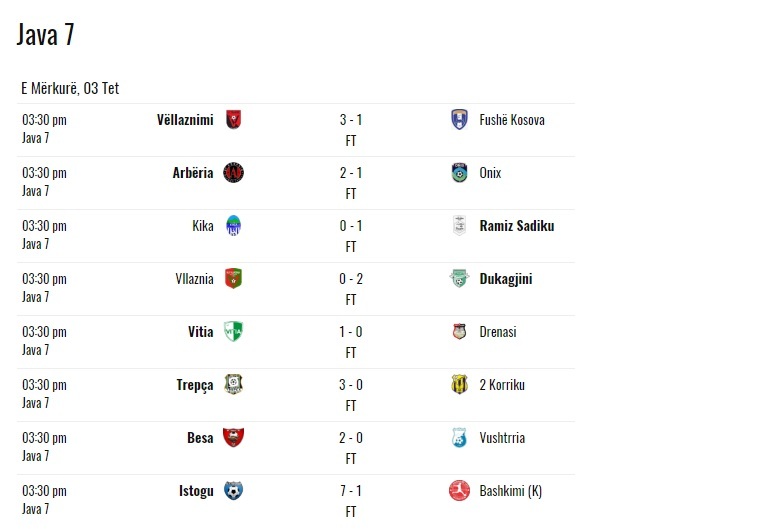Screen dimensions: 764x529
Task: Select the Kika club logo
Action: pos(233,226)
